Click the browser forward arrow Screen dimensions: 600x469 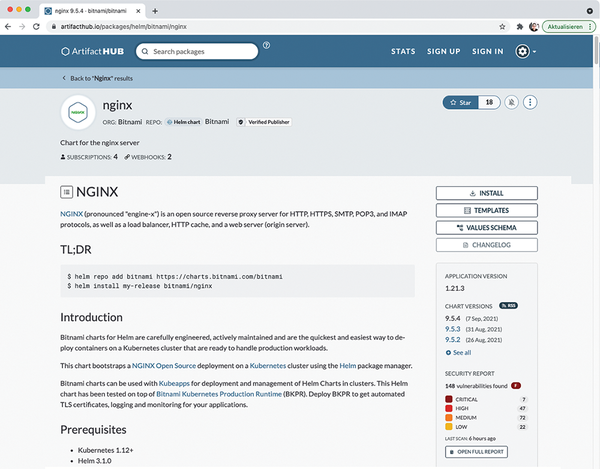pyautogui.click(x=22, y=27)
